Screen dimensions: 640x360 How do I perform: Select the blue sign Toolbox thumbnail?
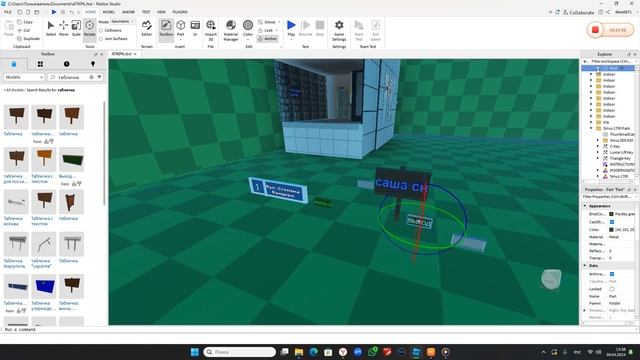pos(44,286)
